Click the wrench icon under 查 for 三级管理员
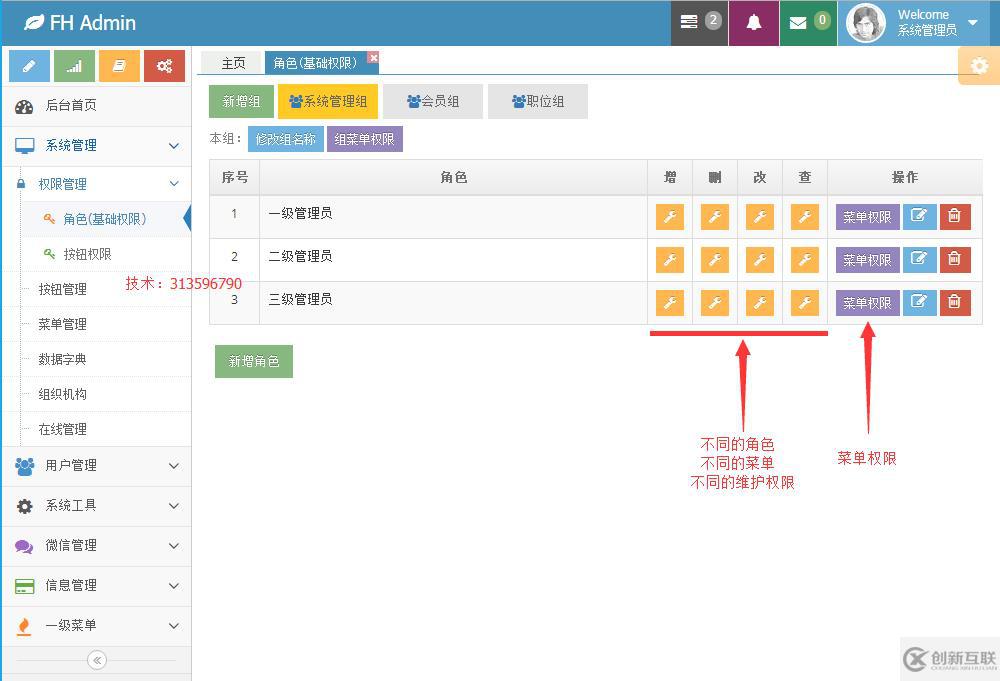Viewport: 1000px width, 681px height. 804,302
